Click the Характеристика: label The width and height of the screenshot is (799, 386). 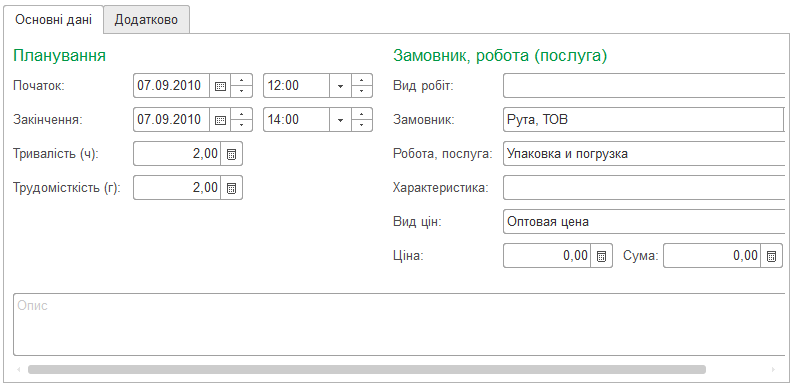coord(441,188)
